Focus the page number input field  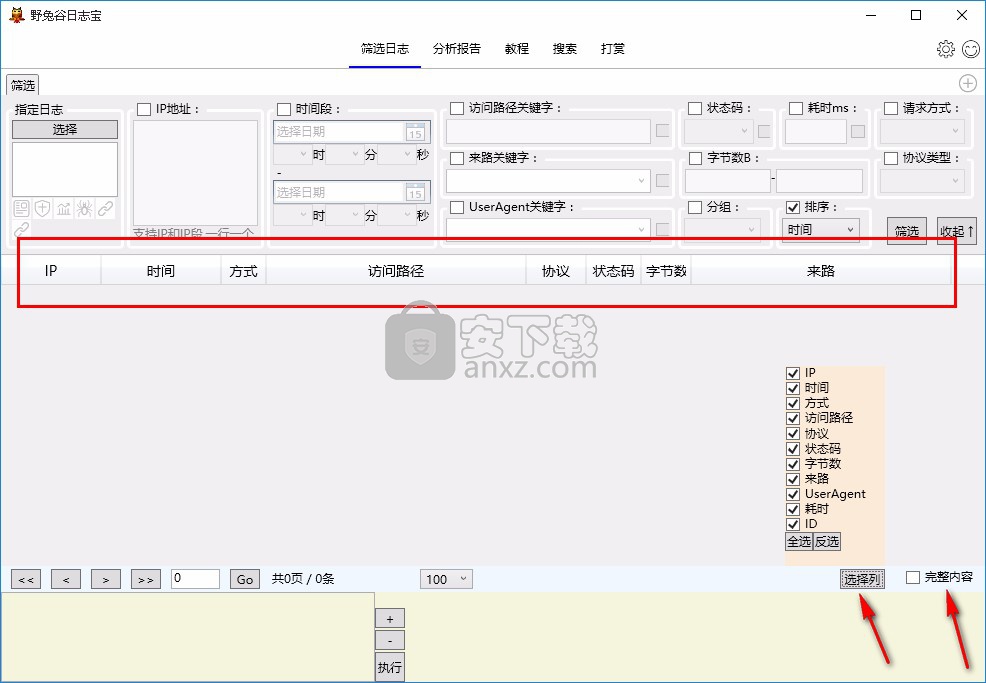[196, 579]
